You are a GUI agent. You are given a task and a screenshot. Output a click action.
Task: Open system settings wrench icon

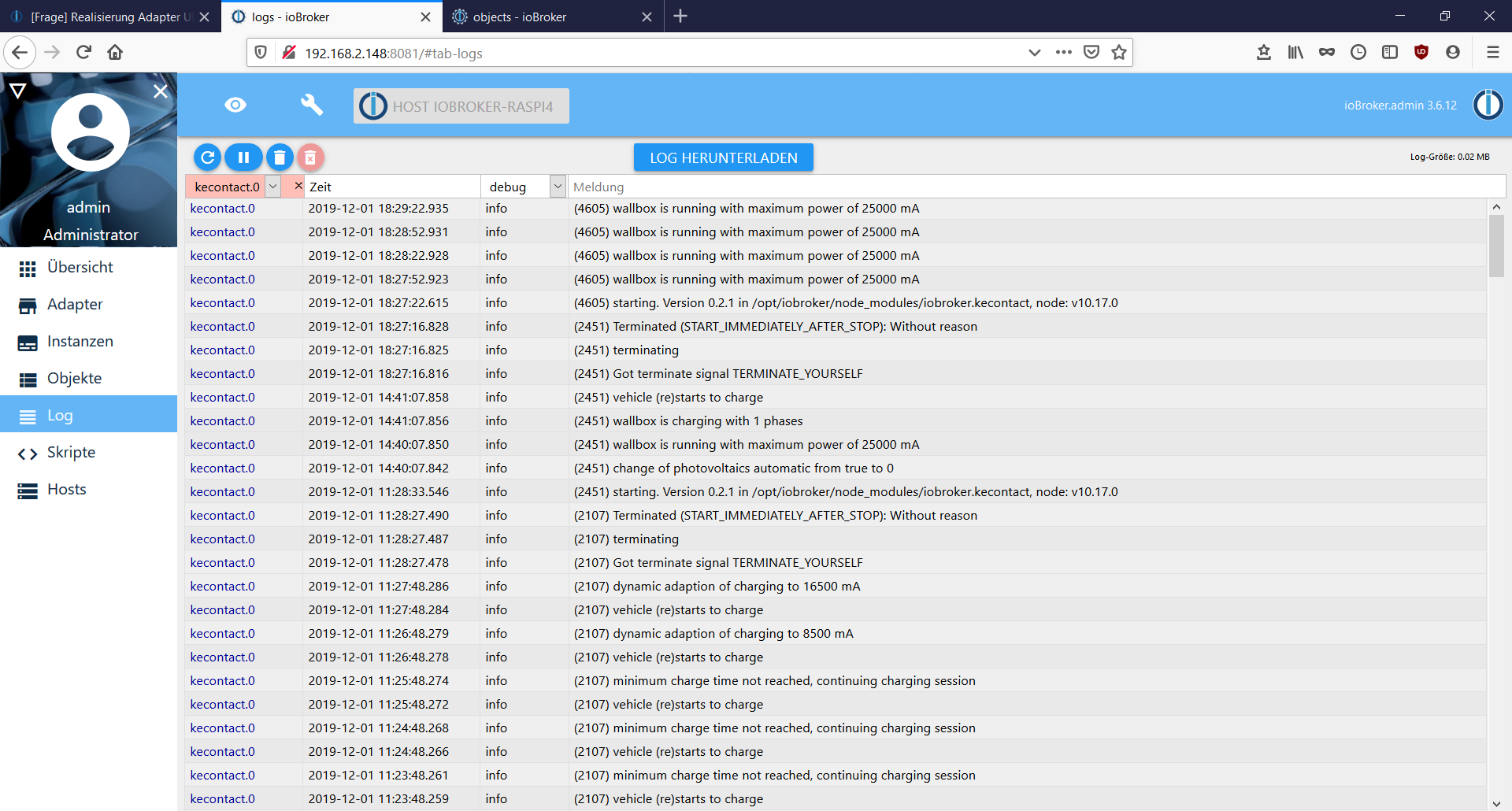point(312,105)
